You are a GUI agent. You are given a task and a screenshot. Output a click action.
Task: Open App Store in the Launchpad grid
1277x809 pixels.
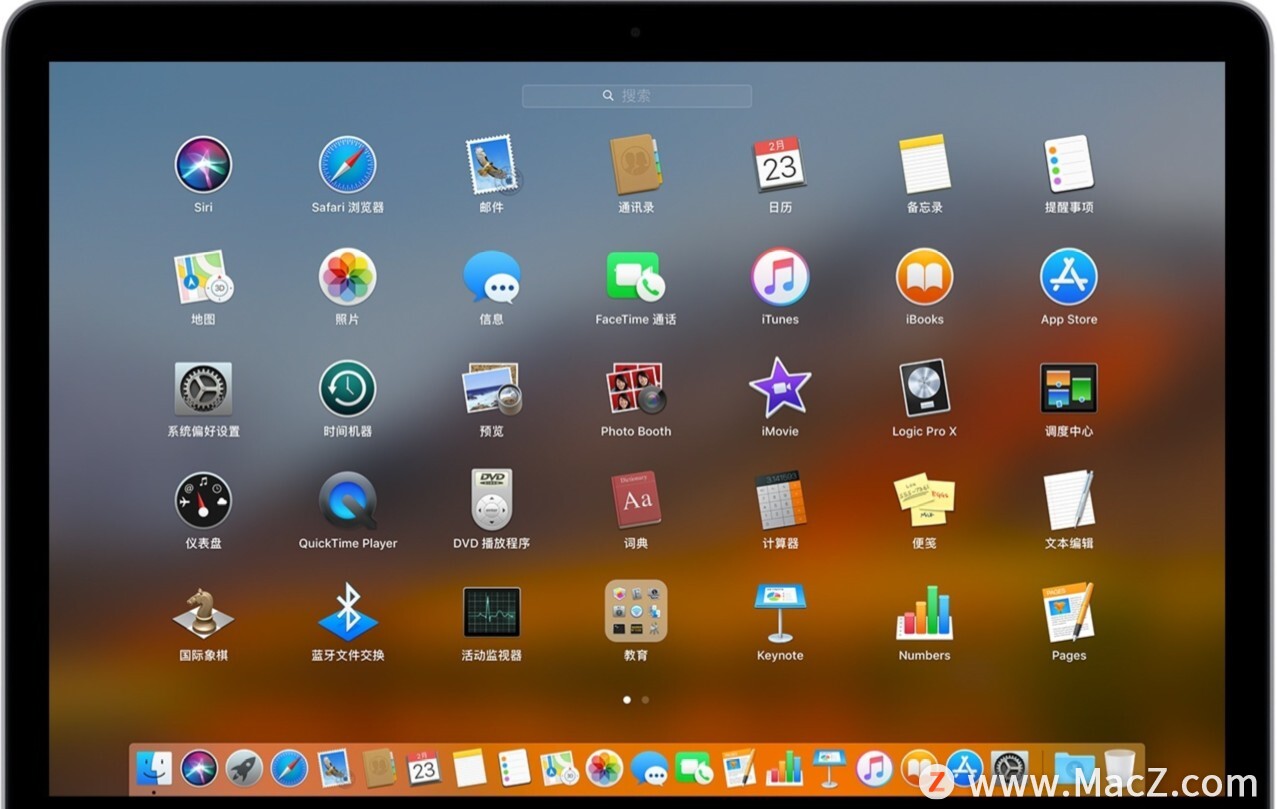pyautogui.click(x=1069, y=277)
